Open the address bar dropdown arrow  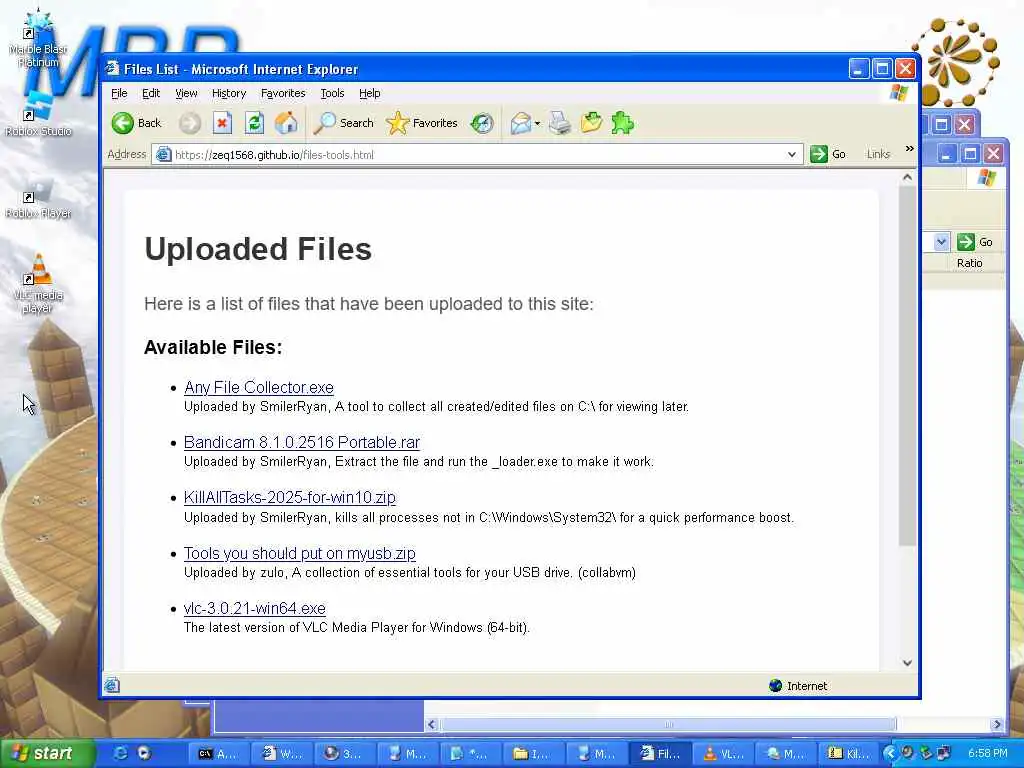pyautogui.click(x=792, y=155)
